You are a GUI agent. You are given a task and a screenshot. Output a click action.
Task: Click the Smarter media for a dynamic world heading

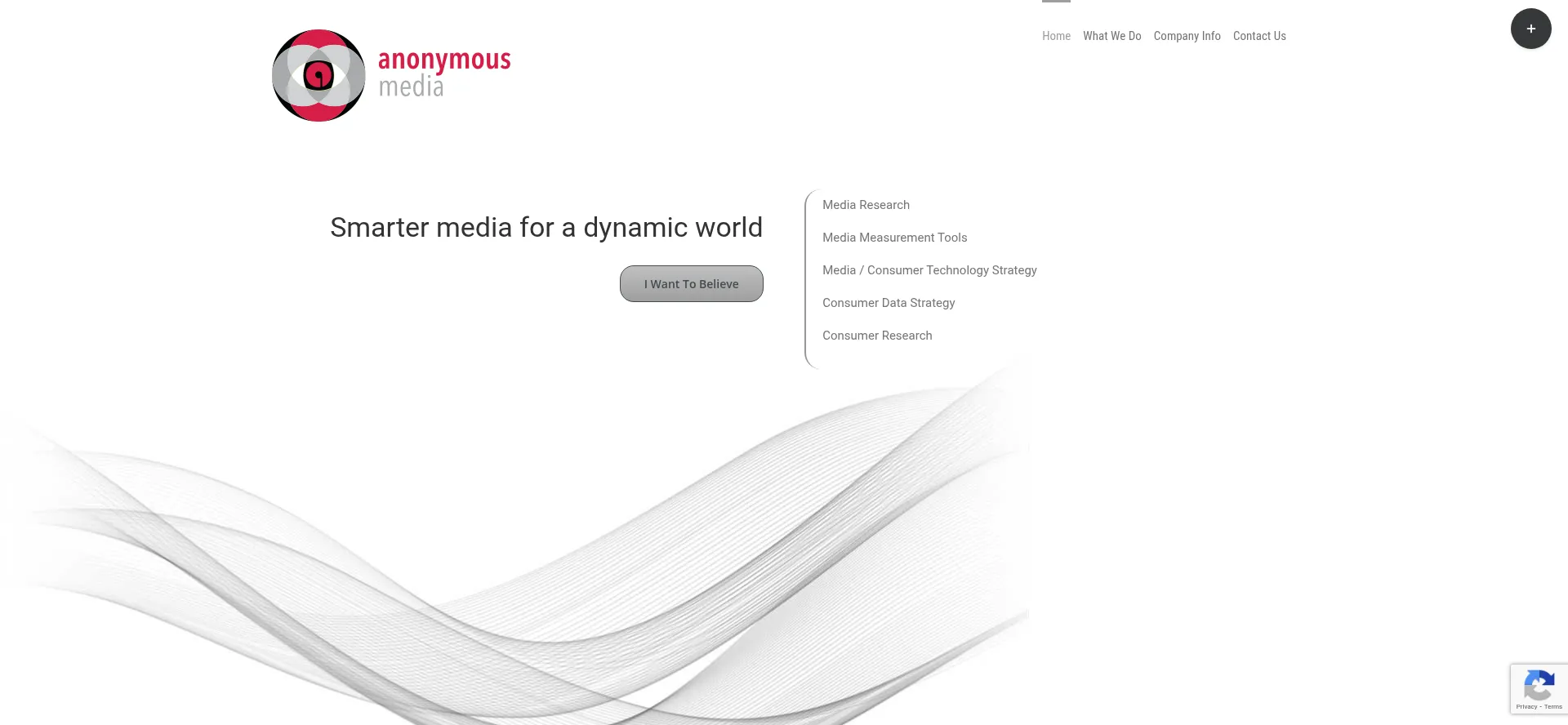pos(546,227)
